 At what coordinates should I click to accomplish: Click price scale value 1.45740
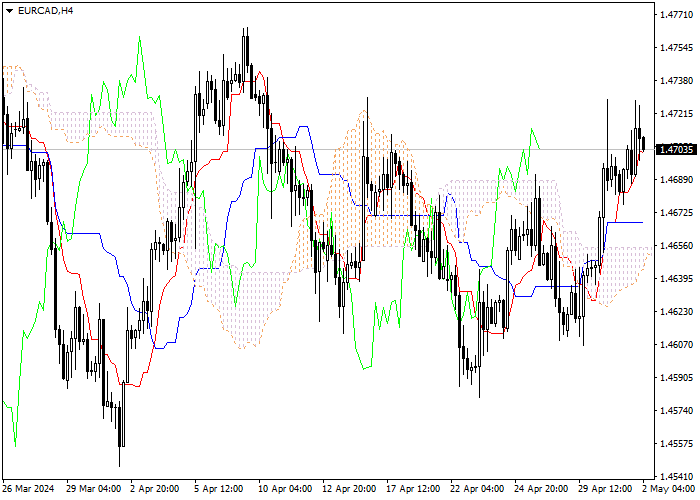pyautogui.click(x=676, y=411)
